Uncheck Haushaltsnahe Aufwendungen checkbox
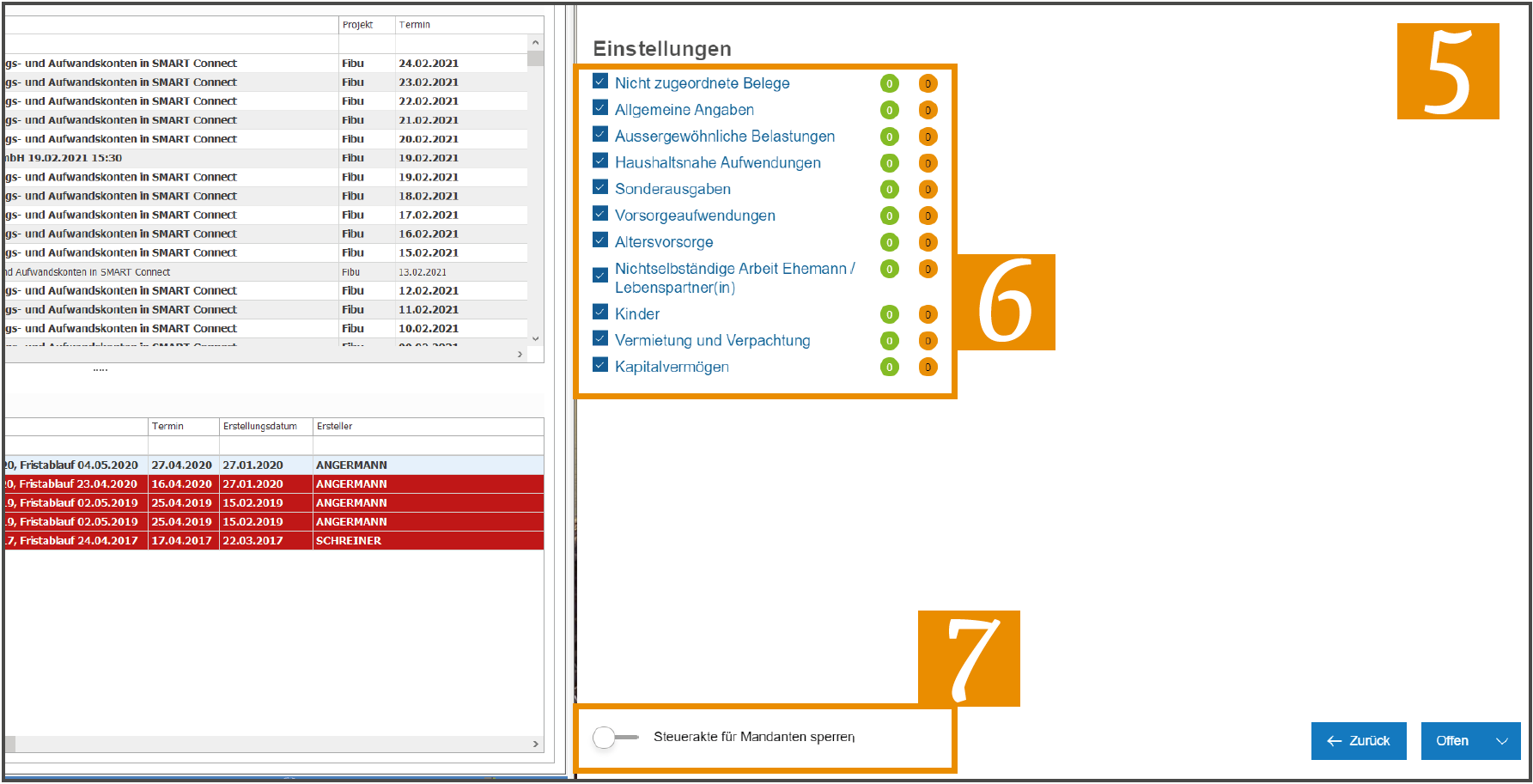Image resolution: width=1533 pixels, height=784 pixels. 600,161
